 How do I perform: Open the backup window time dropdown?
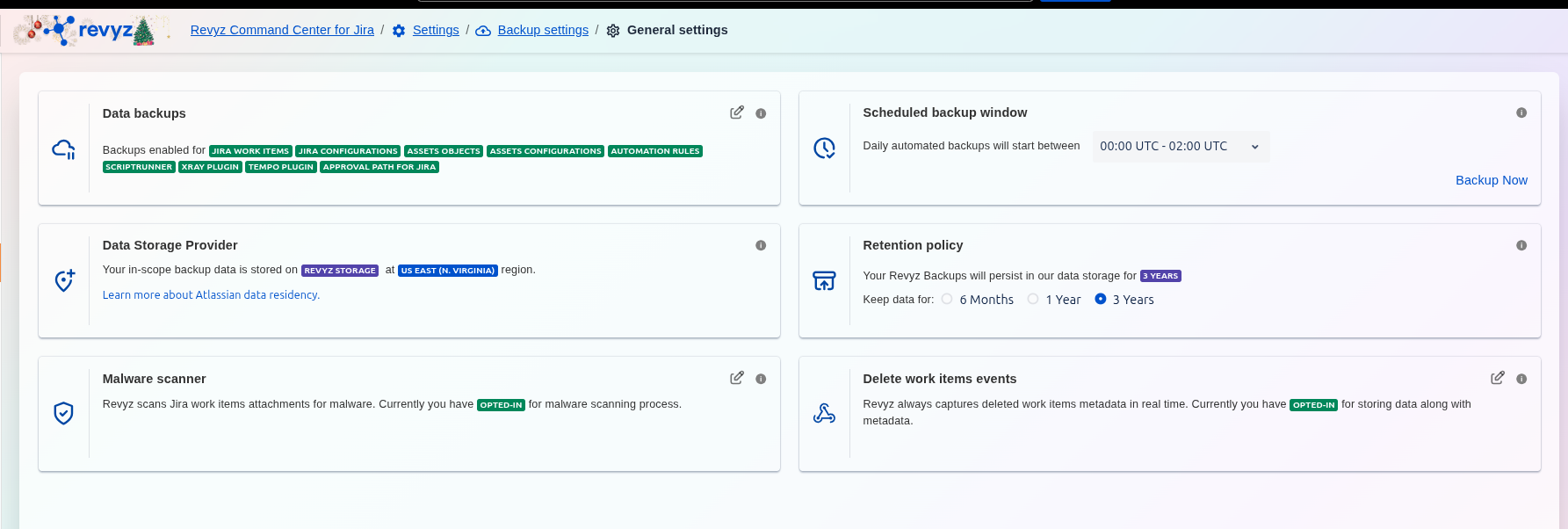[1180, 147]
